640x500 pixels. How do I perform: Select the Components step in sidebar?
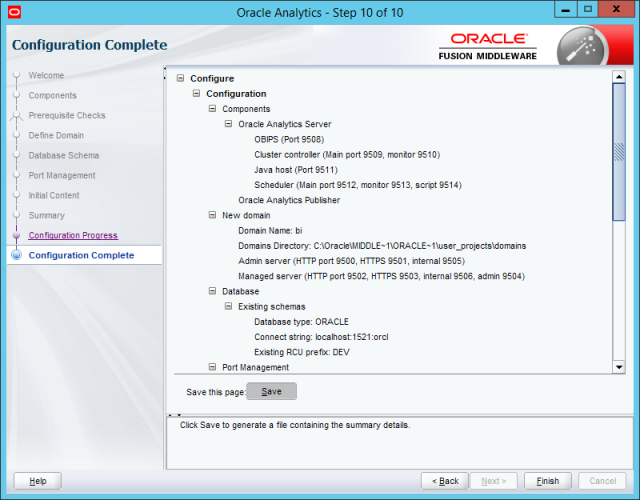click(x=52, y=95)
